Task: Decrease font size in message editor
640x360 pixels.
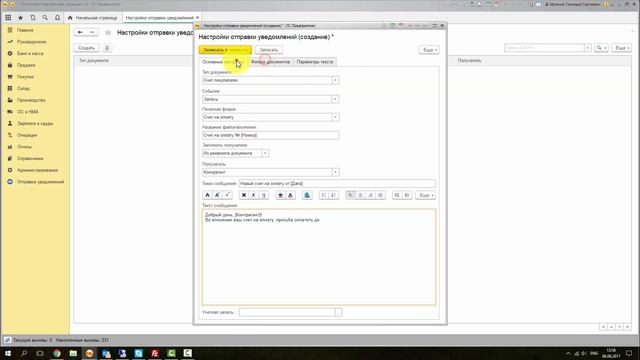Action: point(228,195)
